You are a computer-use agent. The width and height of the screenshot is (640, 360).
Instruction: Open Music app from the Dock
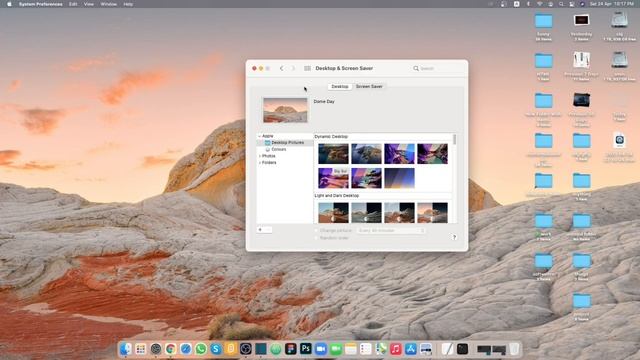click(396, 349)
